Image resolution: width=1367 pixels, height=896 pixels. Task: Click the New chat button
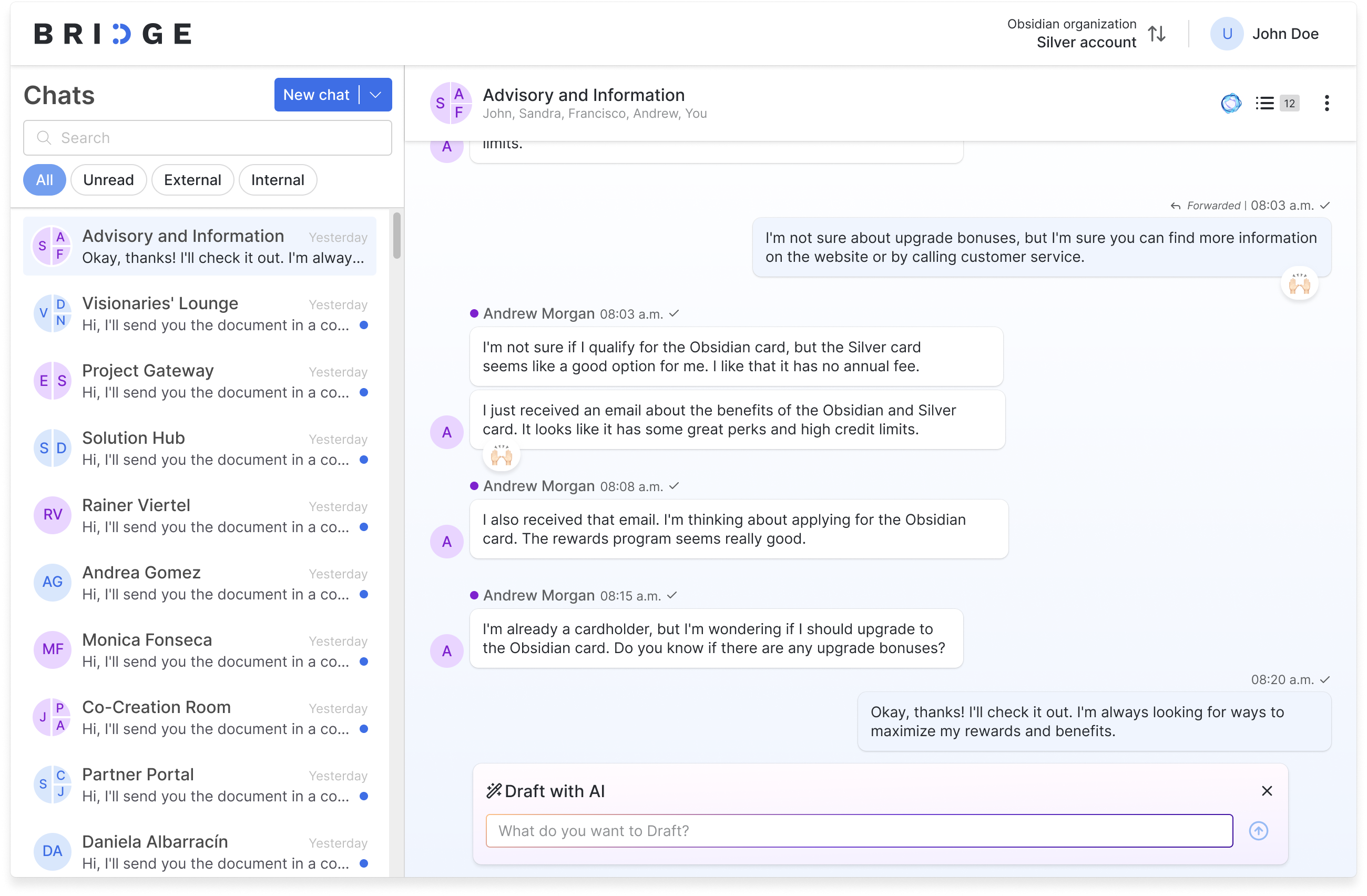point(316,95)
